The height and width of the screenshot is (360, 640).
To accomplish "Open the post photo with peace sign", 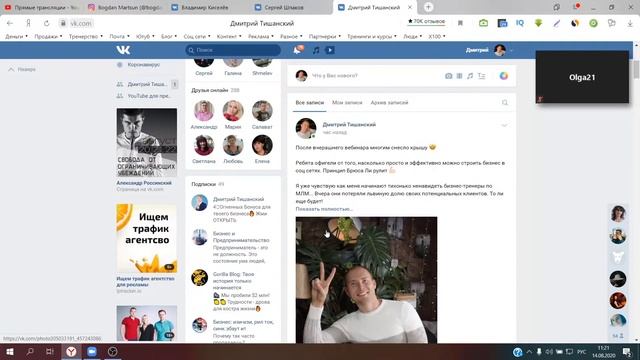I will click(x=366, y=280).
